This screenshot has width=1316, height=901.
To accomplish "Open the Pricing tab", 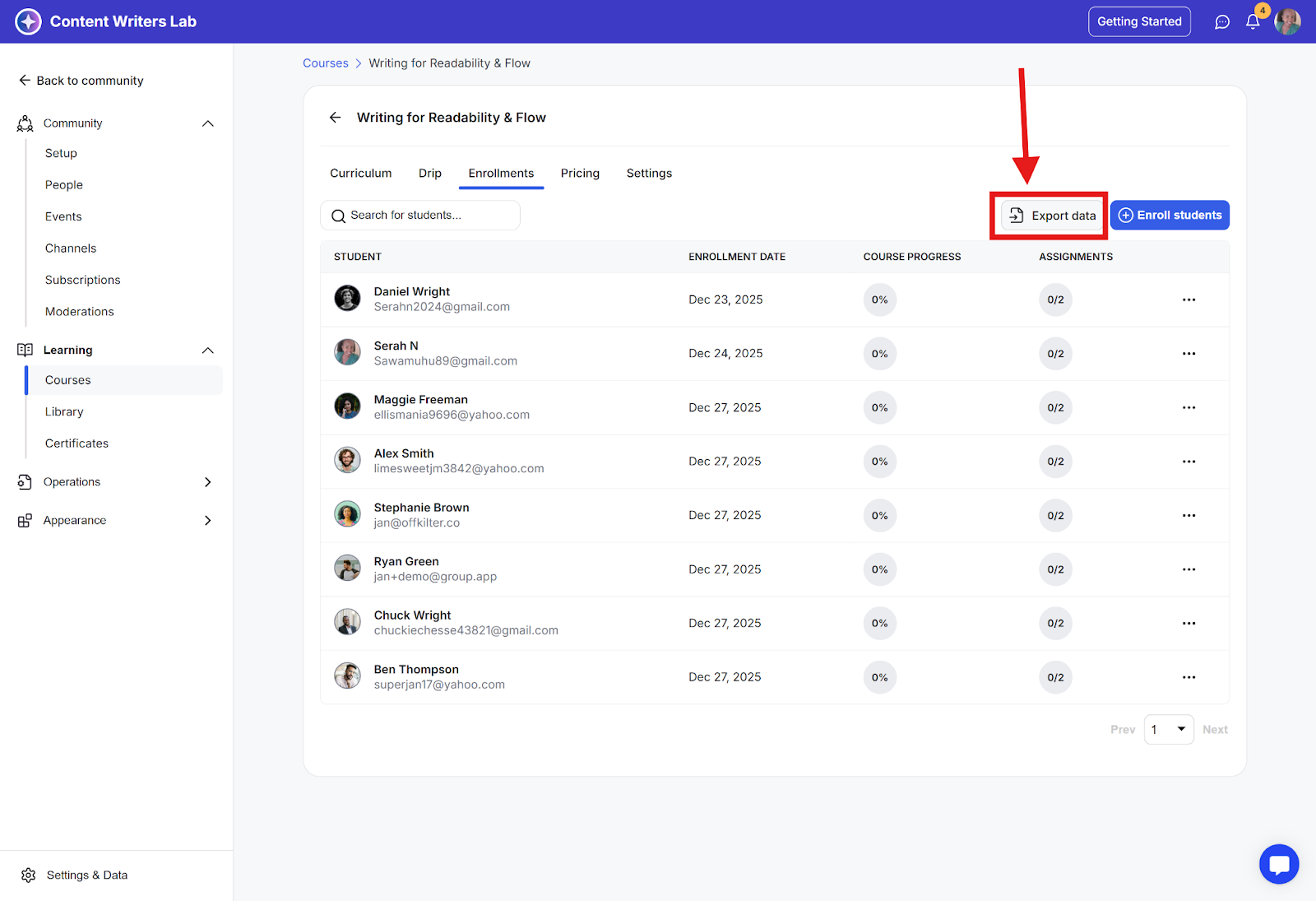I will point(580,174).
